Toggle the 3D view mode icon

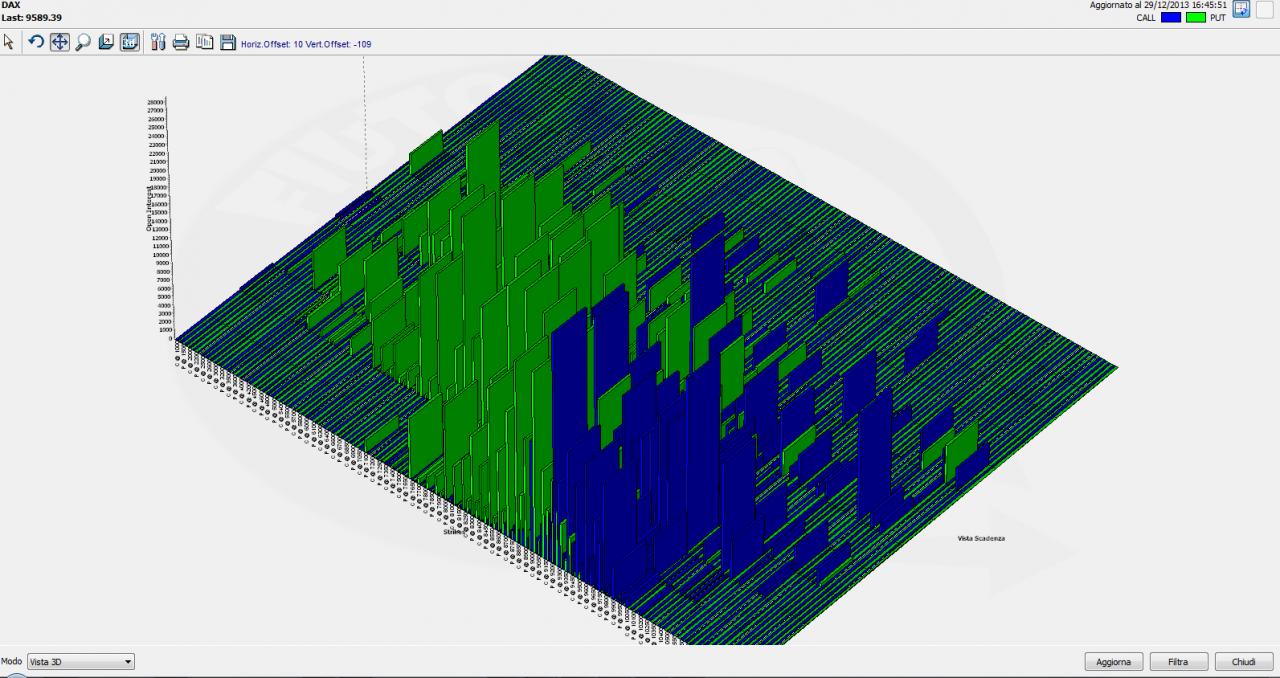(x=130, y=42)
